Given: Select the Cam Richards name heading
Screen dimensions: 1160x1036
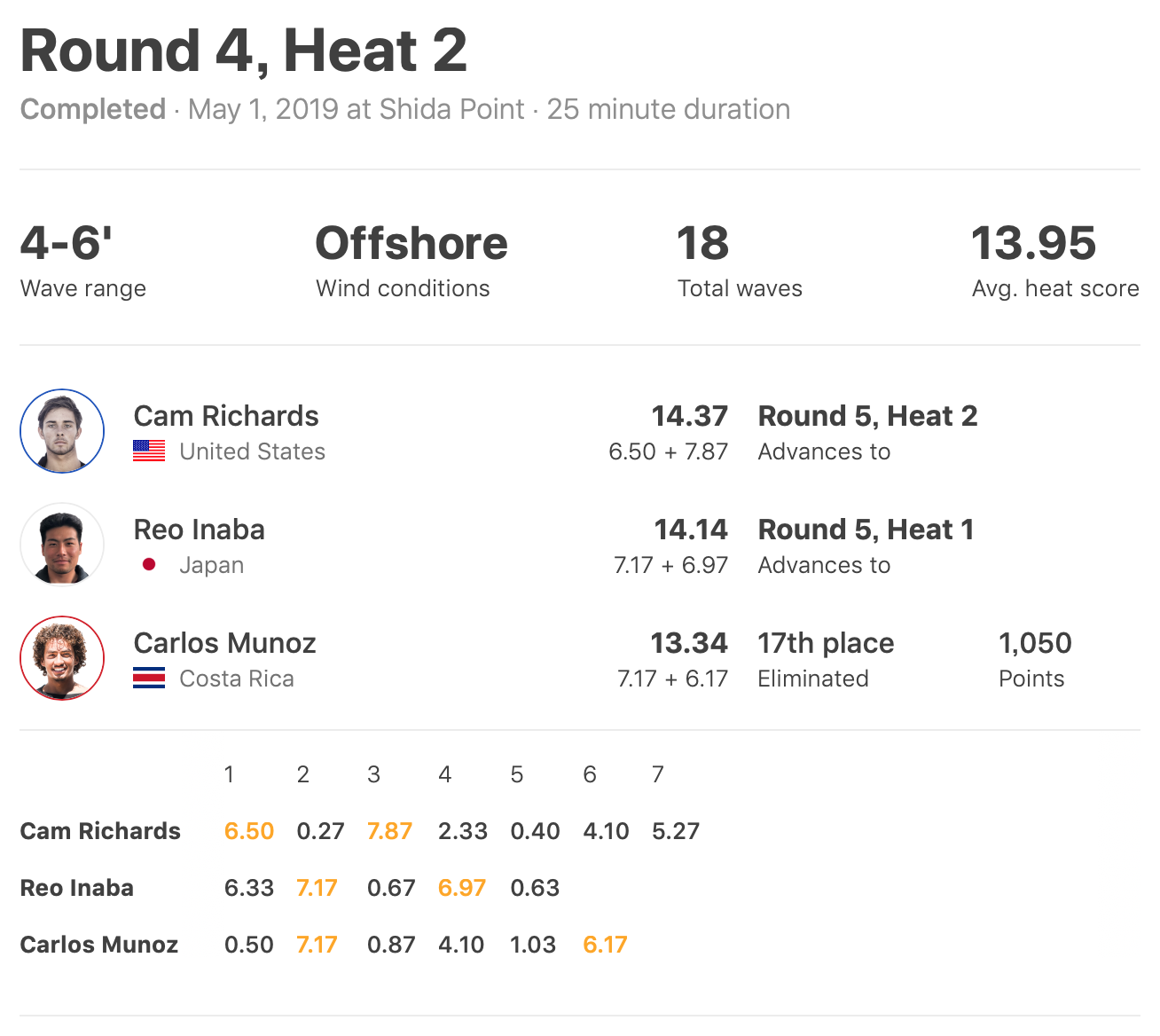Looking at the screenshot, I should pos(226,416).
